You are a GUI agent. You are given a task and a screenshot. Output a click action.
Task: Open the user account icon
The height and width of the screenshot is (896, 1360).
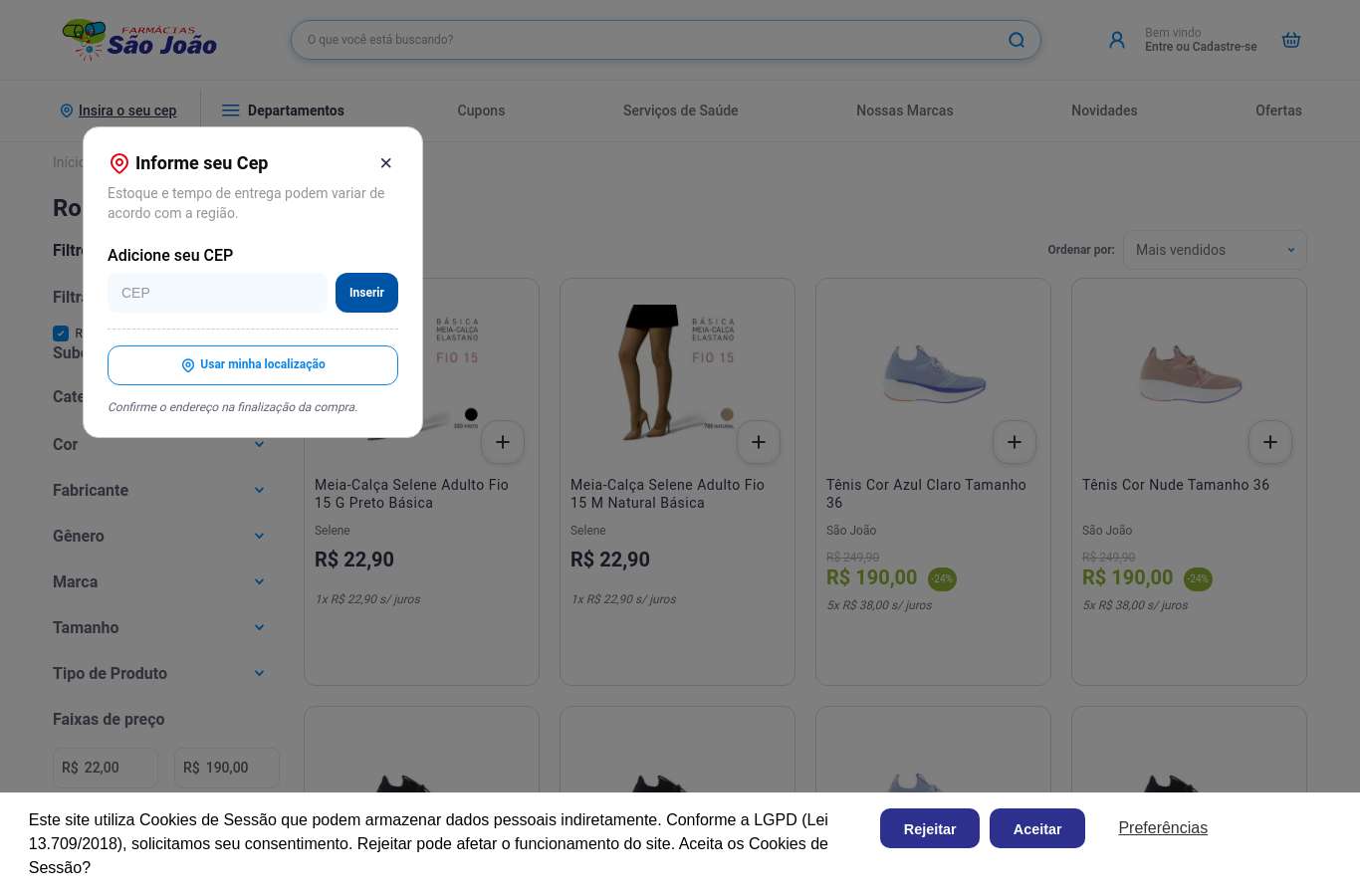click(1117, 40)
